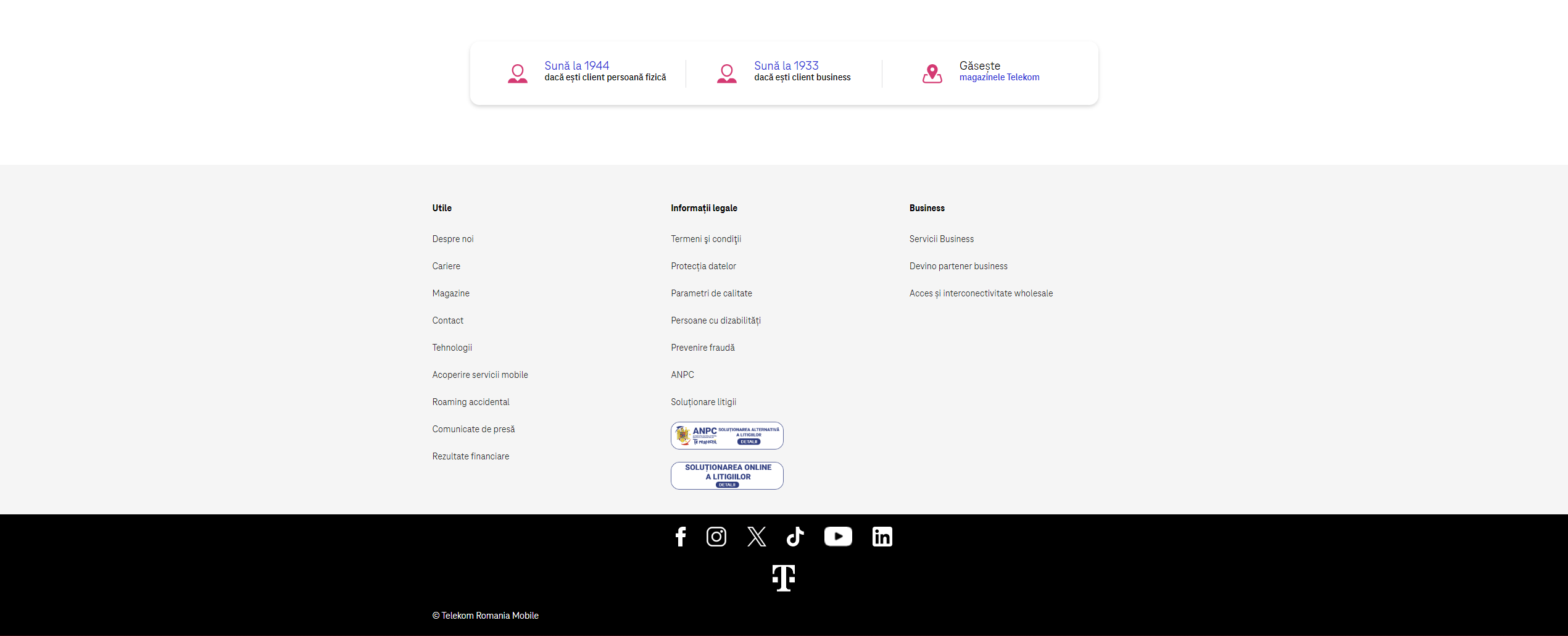Click the YouTube icon
This screenshot has width=1568, height=636.
[x=837, y=537]
